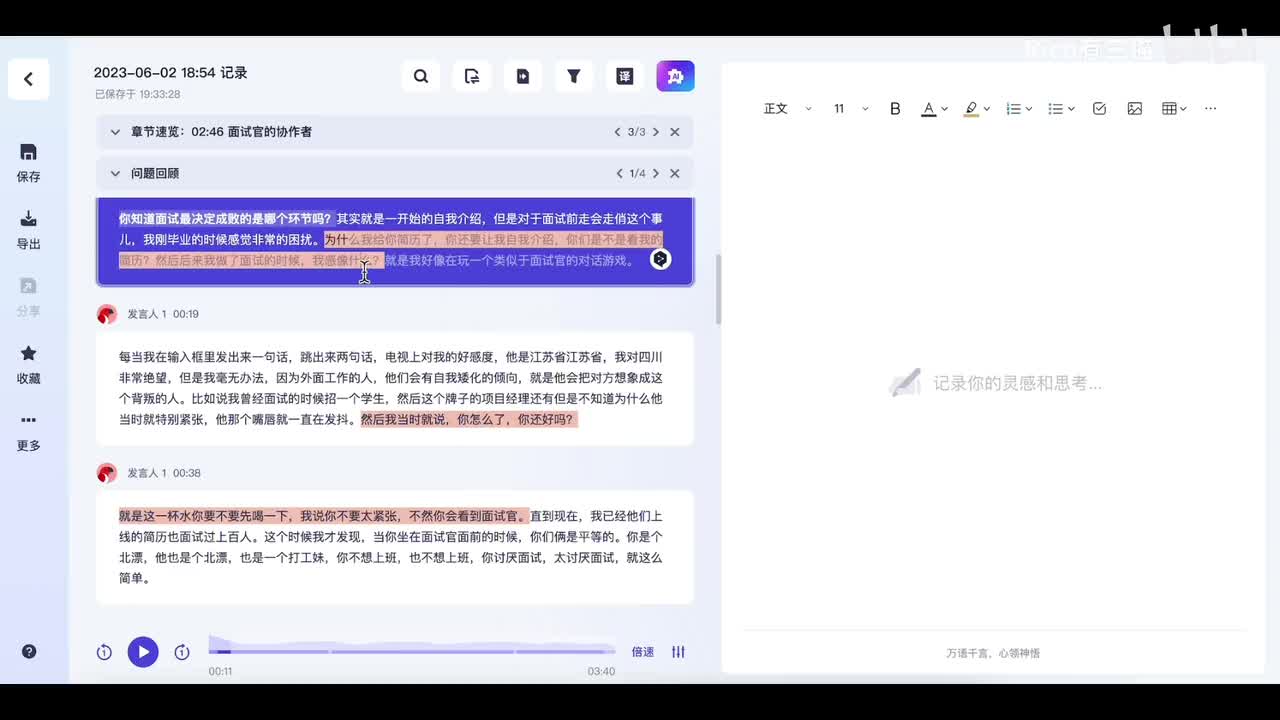The image size is (1280, 720).
Task: Collapse the 问题回顾 question review section
Action: 115,174
